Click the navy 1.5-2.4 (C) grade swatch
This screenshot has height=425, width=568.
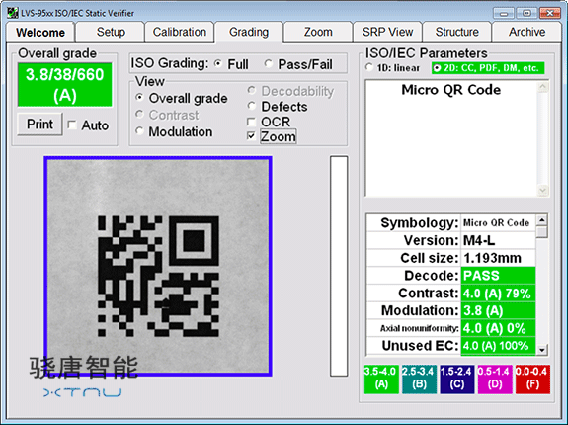457,379
